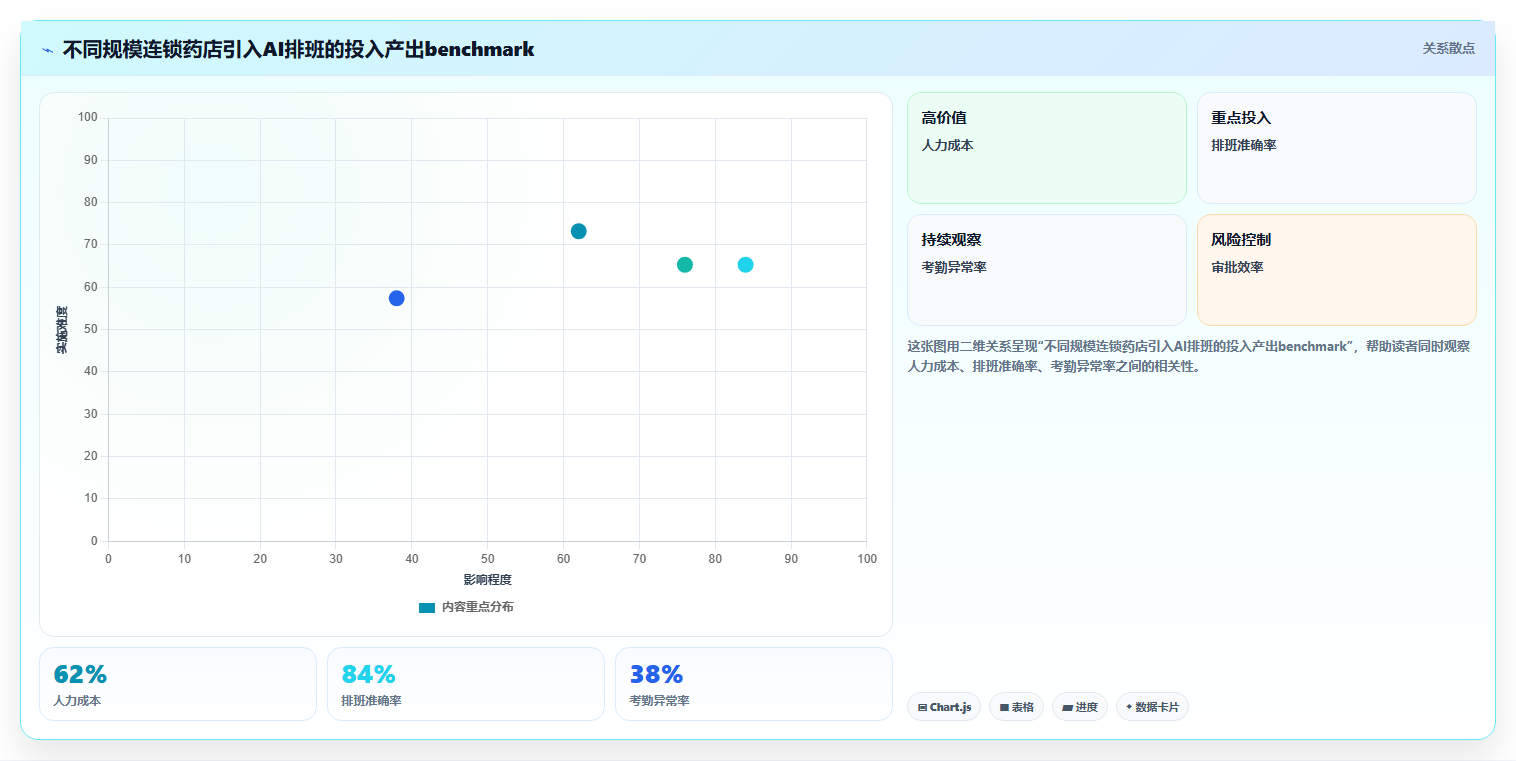Viewport: 1516px width, 761px height.
Task: Click the chart title 不同规模连锁药店引入AI排班的投入产出benchmark
Action: [x=298, y=49]
